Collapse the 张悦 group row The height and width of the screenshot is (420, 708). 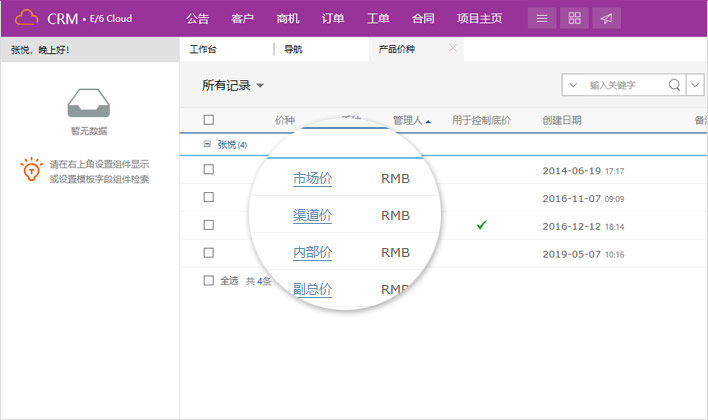coord(207,144)
